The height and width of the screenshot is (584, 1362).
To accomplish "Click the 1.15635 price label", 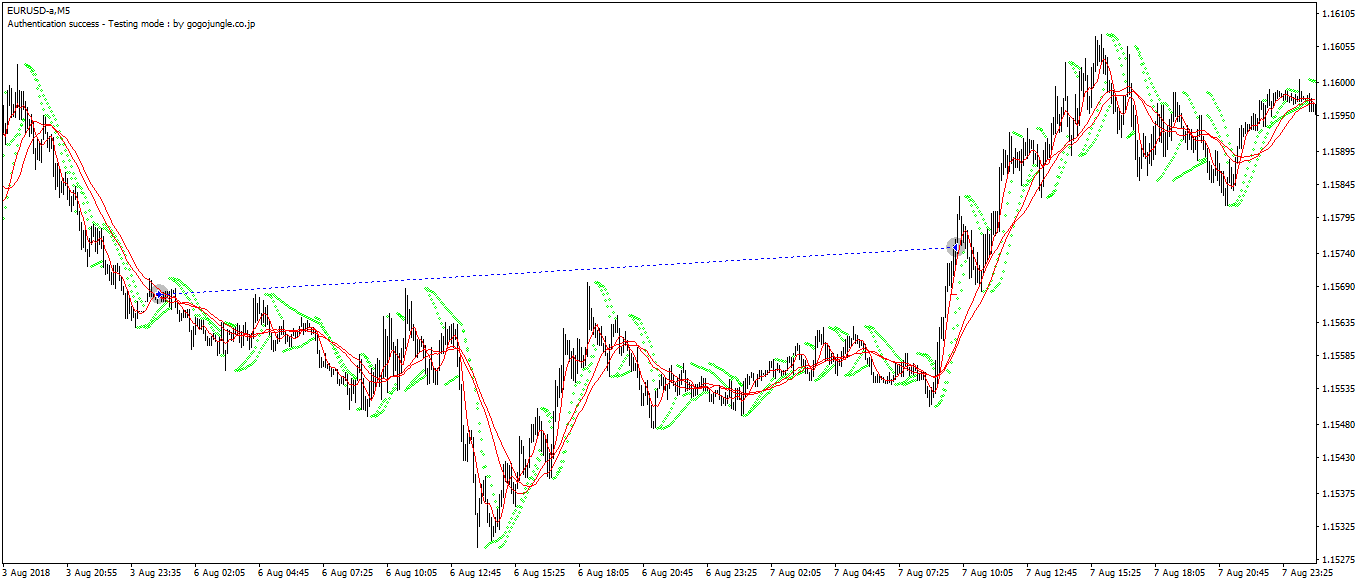I will pyautogui.click(x=1338, y=323).
